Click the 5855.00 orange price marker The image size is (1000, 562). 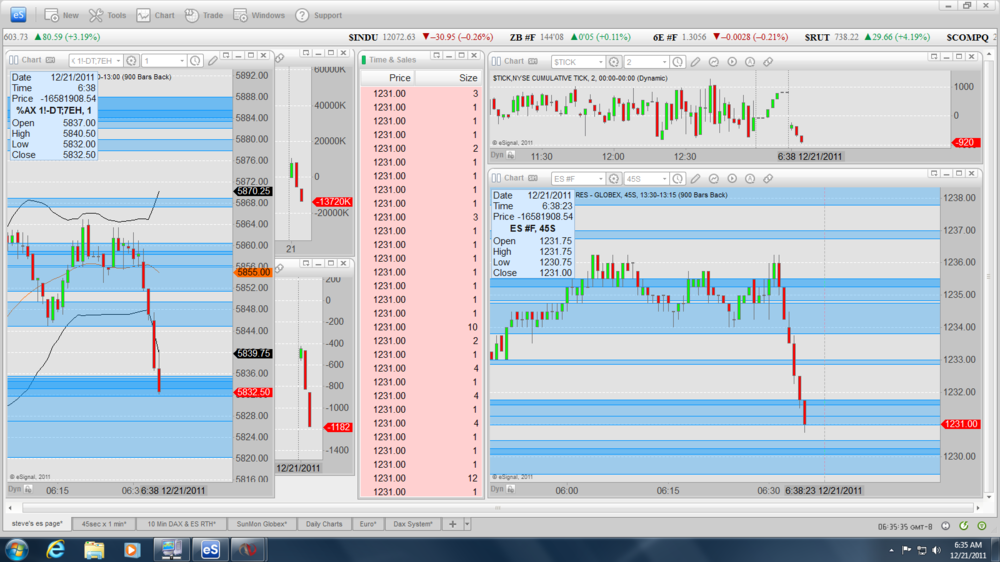coord(253,272)
